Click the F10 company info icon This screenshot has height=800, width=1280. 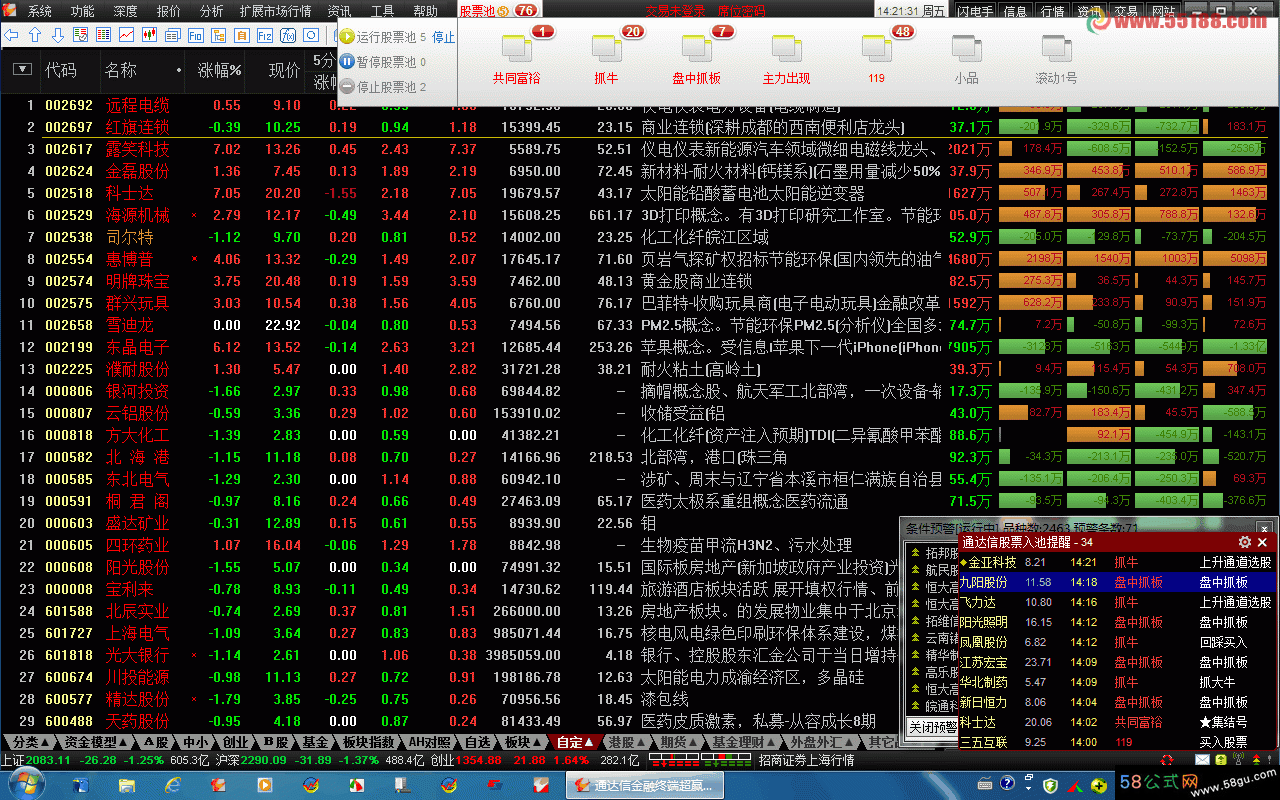196,35
